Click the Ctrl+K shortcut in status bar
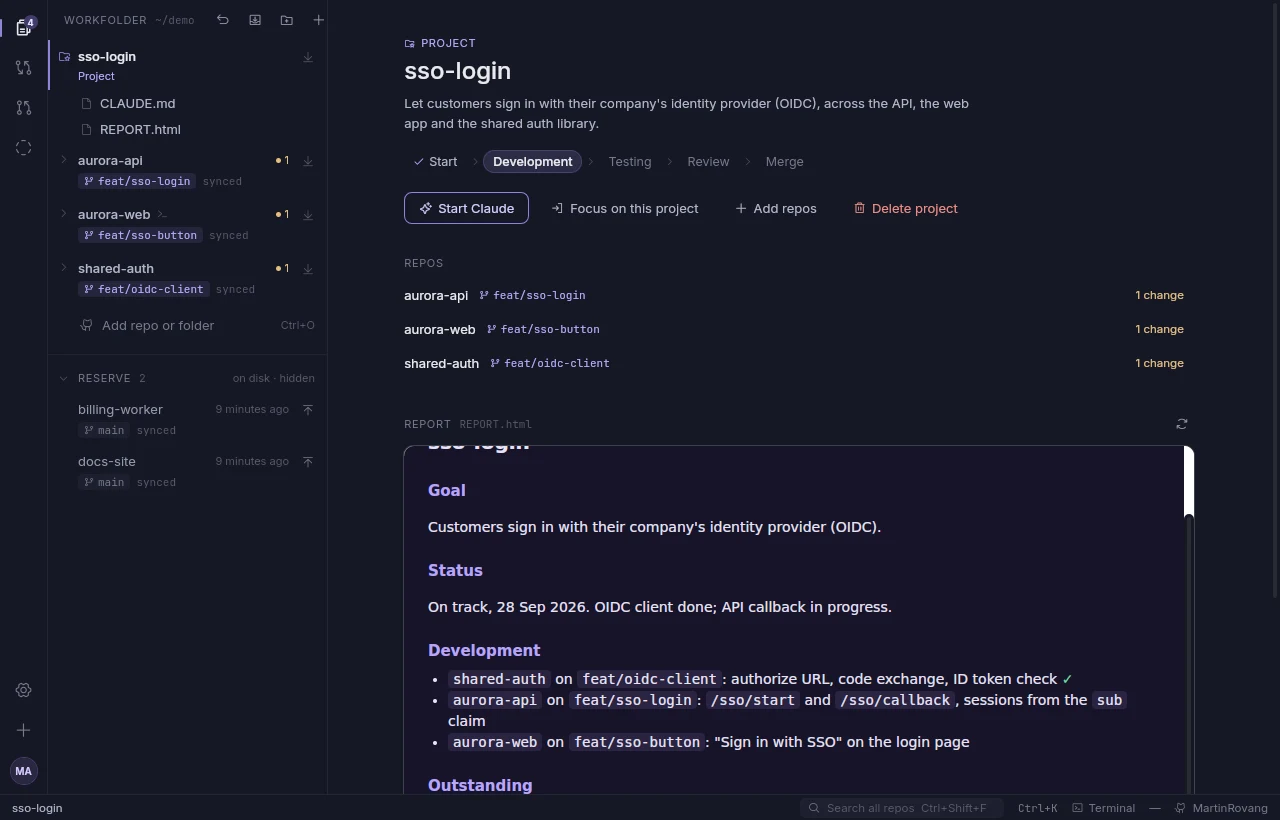 pos(1037,808)
